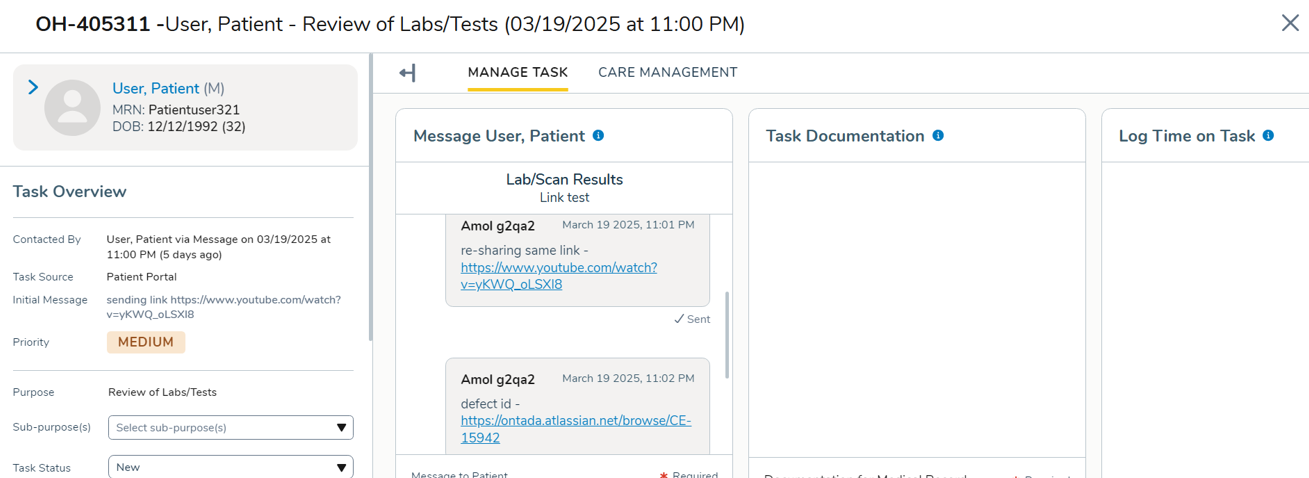
Task: Click the message thread scrollbar
Action: pyautogui.click(x=727, y=334)
